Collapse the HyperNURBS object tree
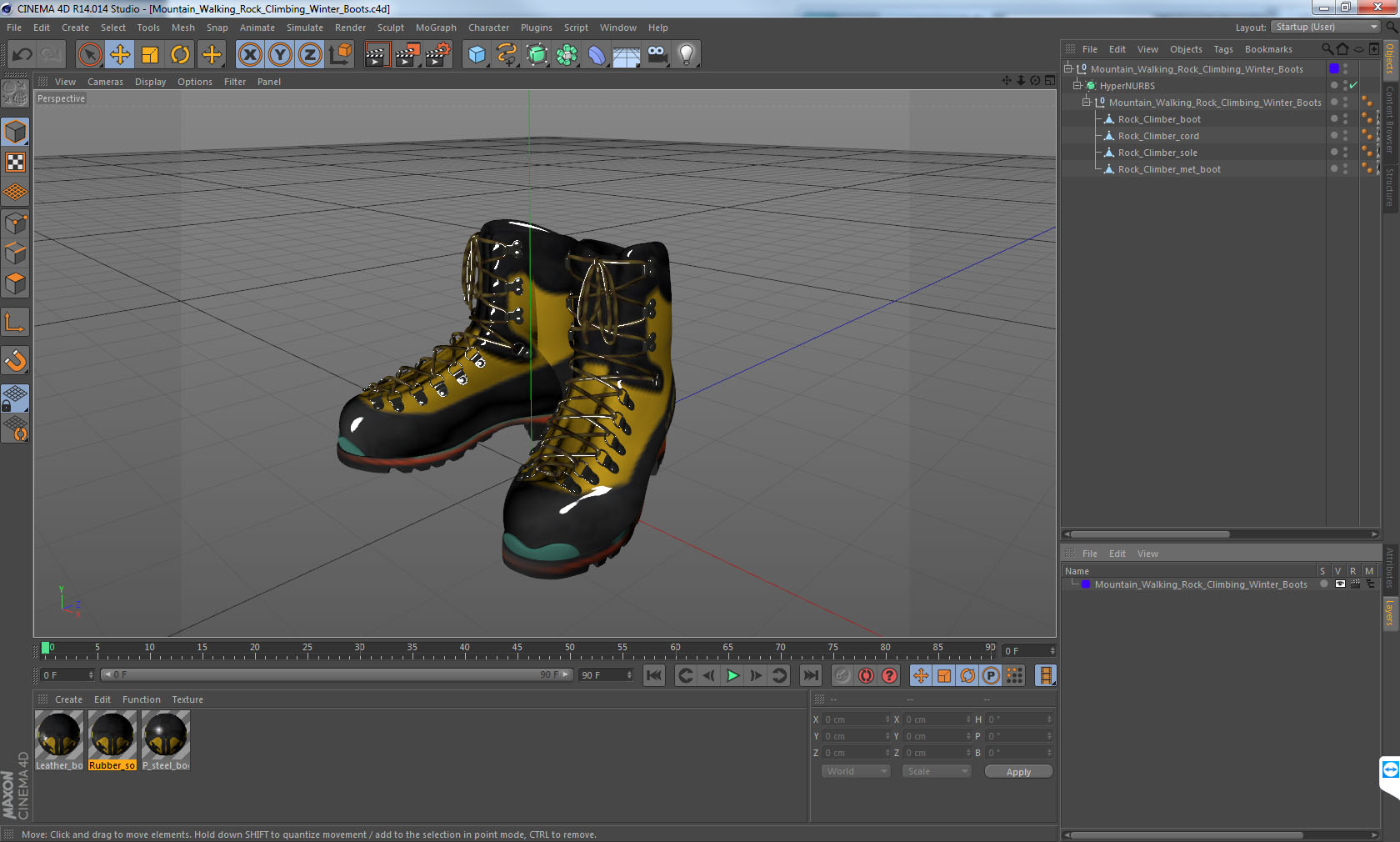 tap(1077, 86)
